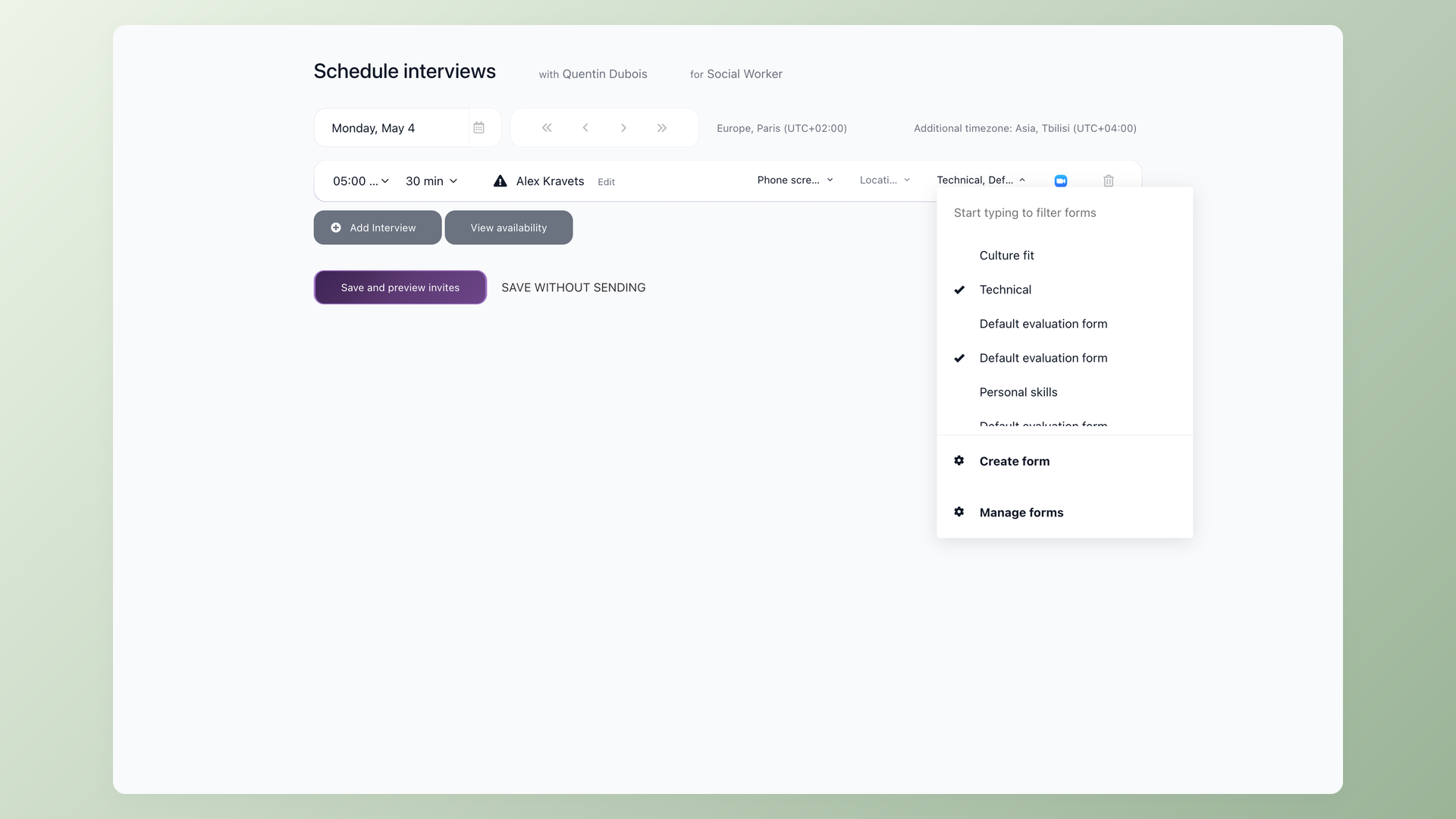1456x819 pixels.
Task: Click the Add Interview button
Action: pyautogui.click(x=378, y=227)
